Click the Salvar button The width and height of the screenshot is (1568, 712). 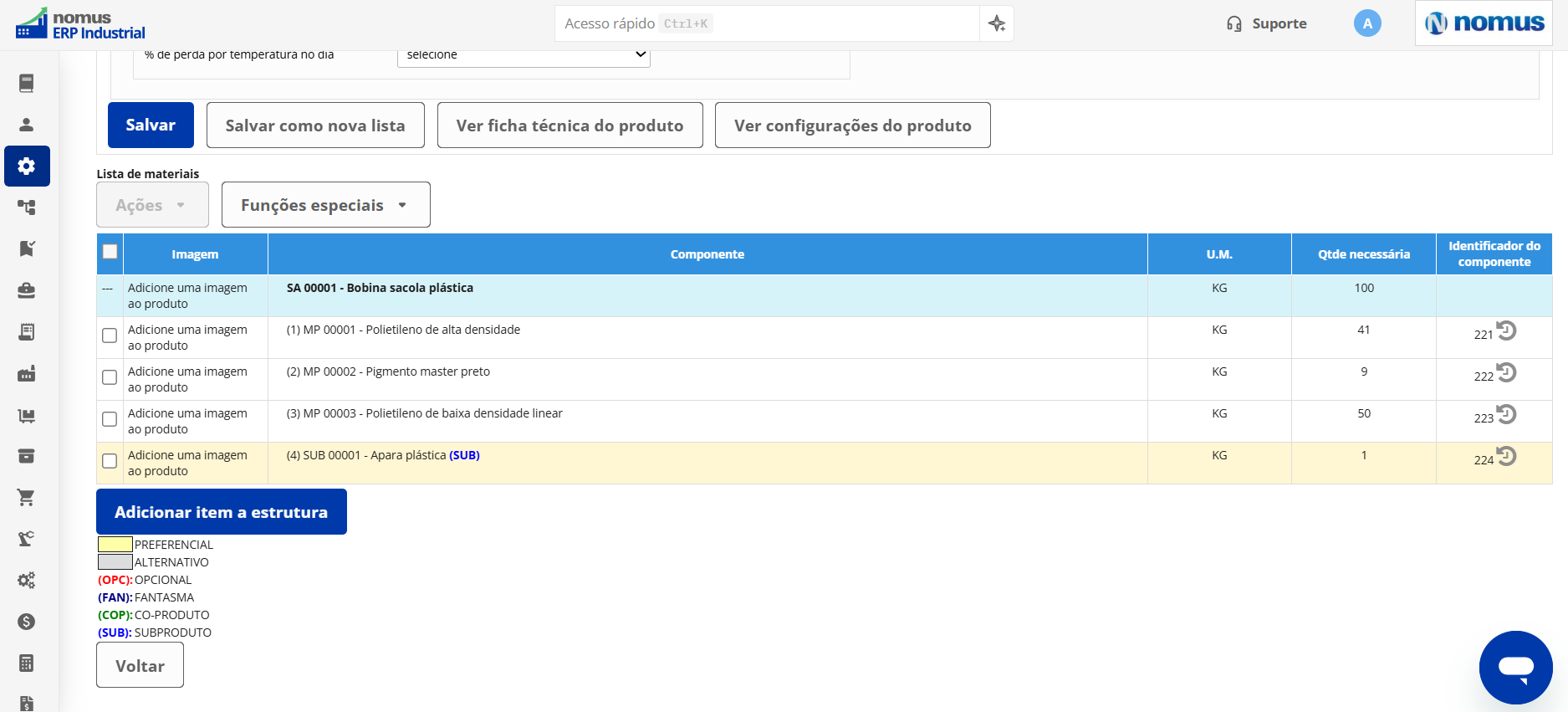(x=151, y=125)
